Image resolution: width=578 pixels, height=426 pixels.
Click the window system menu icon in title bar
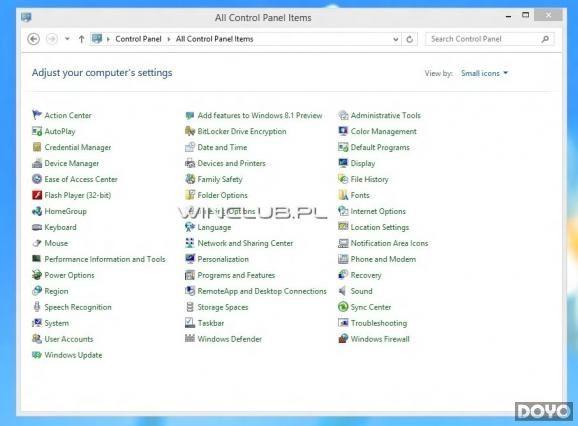click(26, 17)
